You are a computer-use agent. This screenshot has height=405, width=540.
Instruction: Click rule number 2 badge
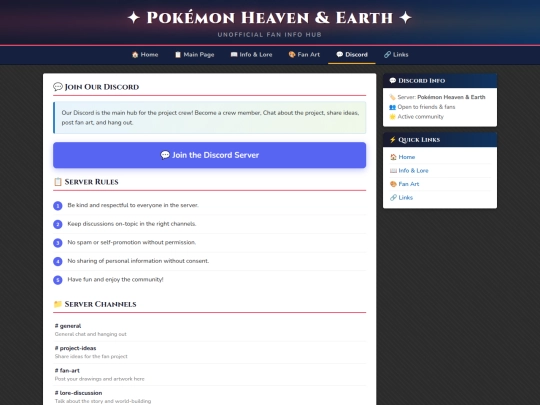(58, 224)
